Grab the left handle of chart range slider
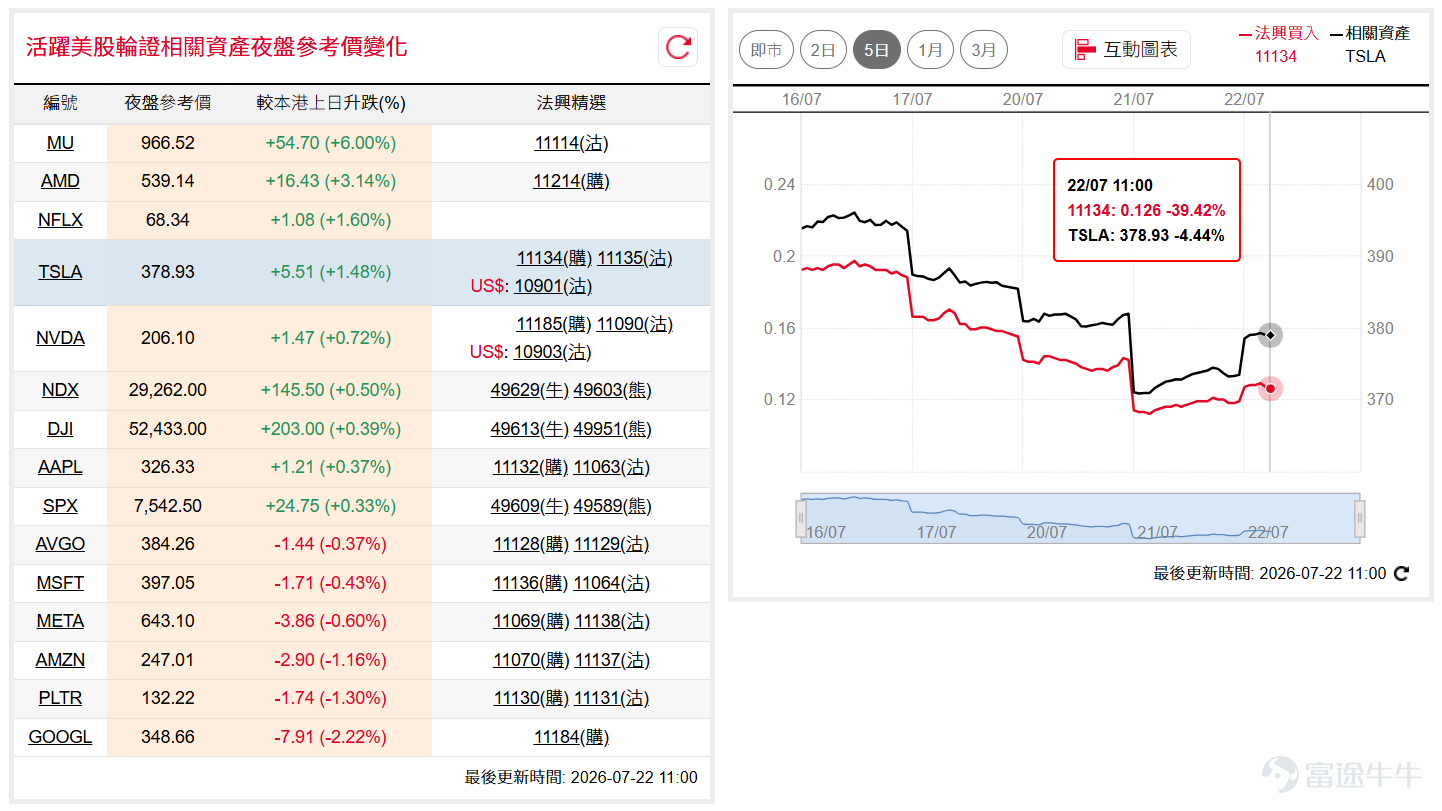Viewport: 1442px width, 811px height. [x=801, y=518]
